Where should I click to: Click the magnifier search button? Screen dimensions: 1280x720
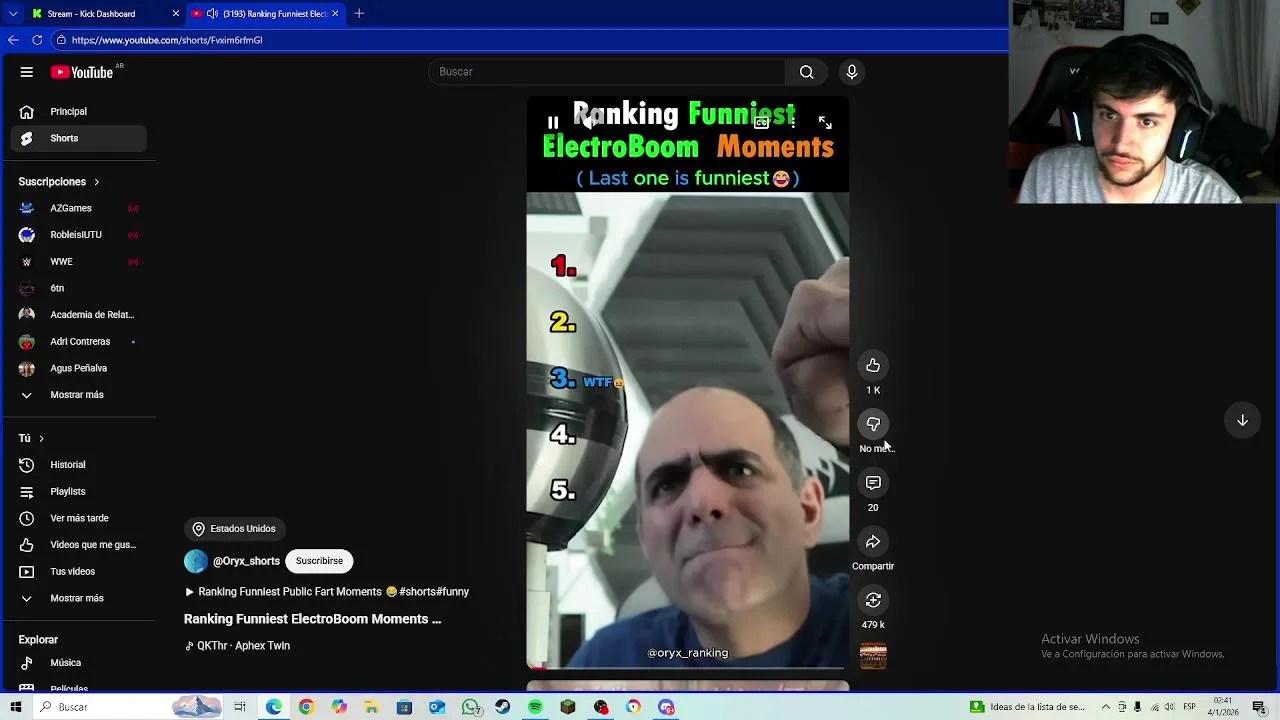[806, 72]
